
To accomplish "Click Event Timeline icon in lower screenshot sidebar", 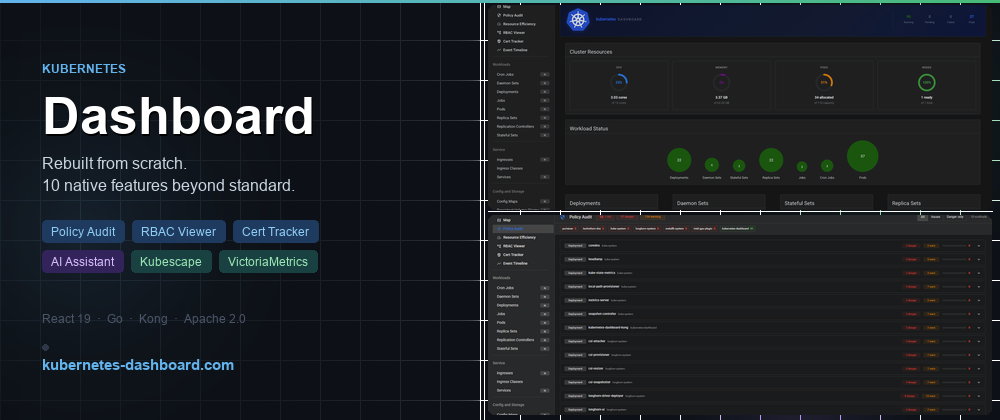I will (499, 263).
